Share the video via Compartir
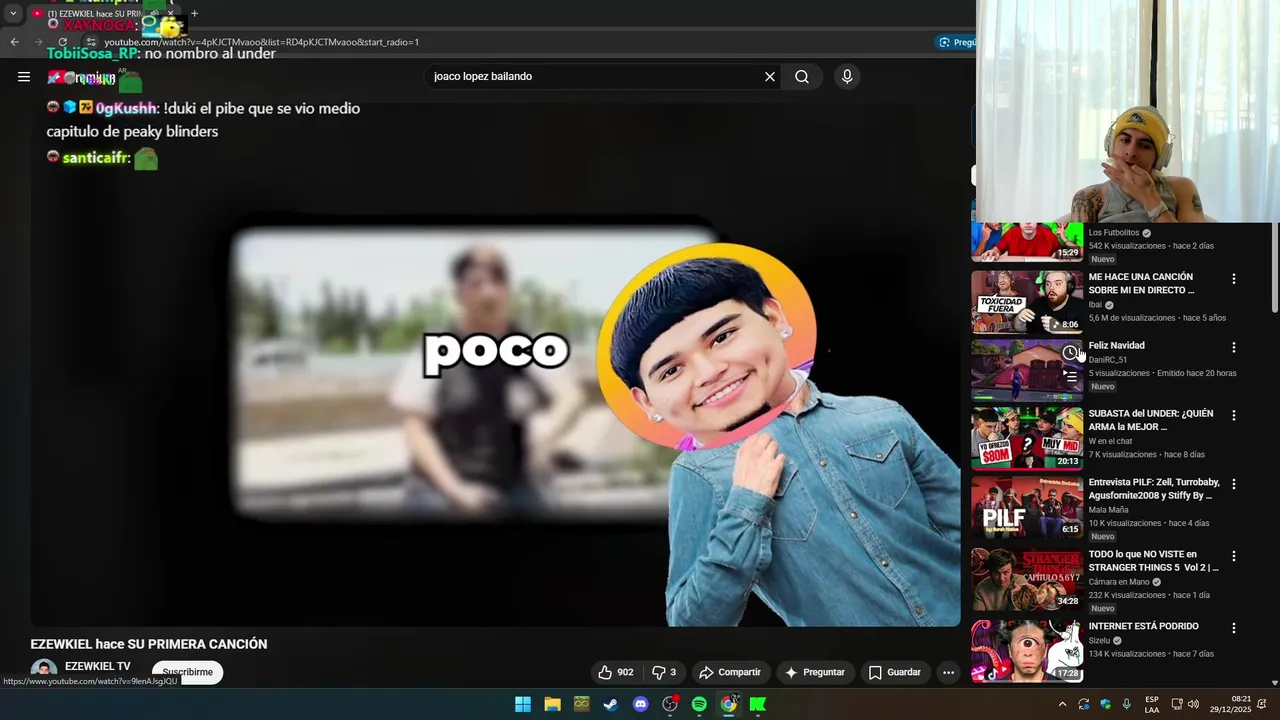The height and width of the screenshot is (720, 1280). click(x=730, y=672)
